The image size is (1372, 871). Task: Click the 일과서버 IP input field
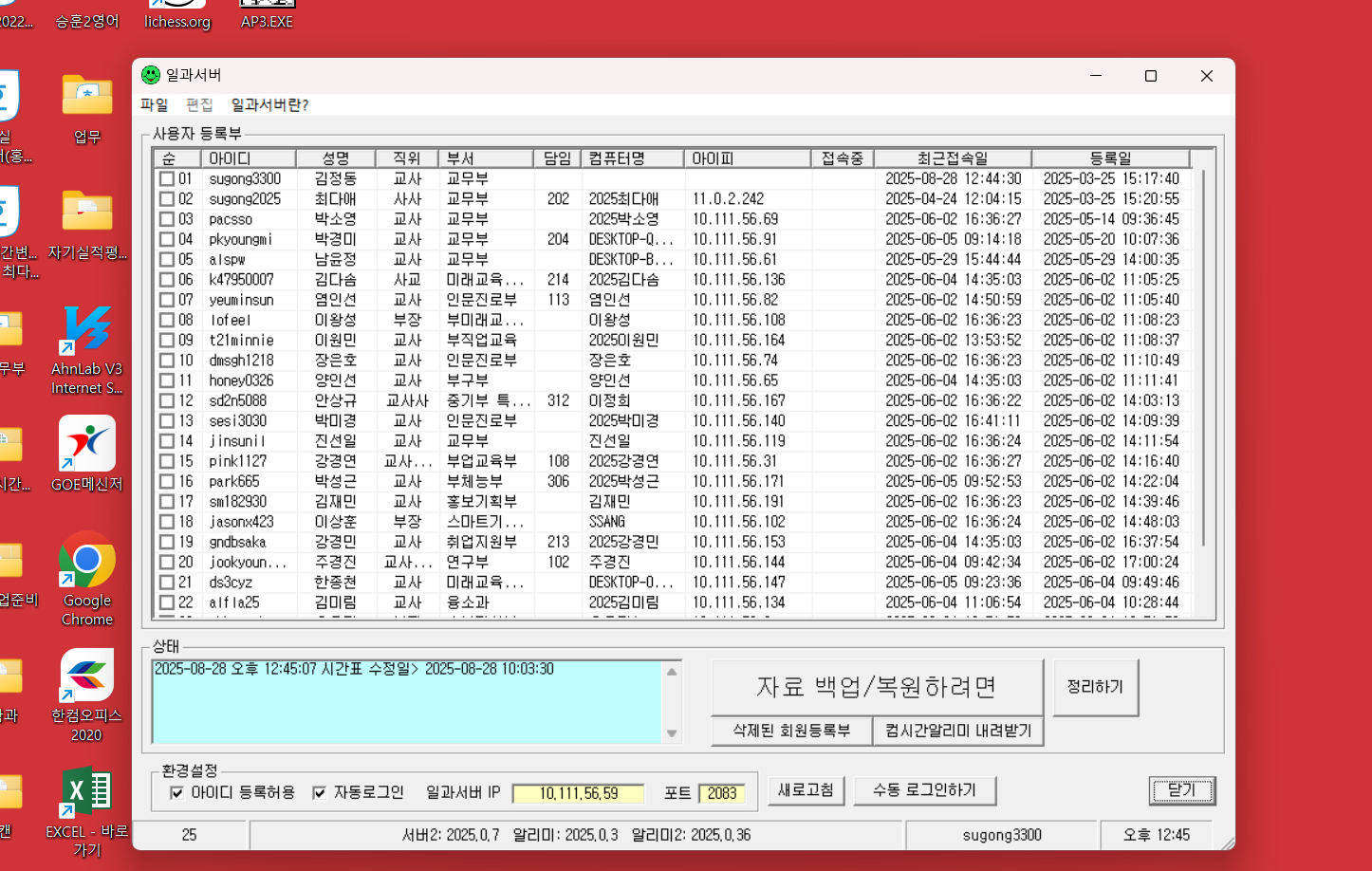(579, 793)
